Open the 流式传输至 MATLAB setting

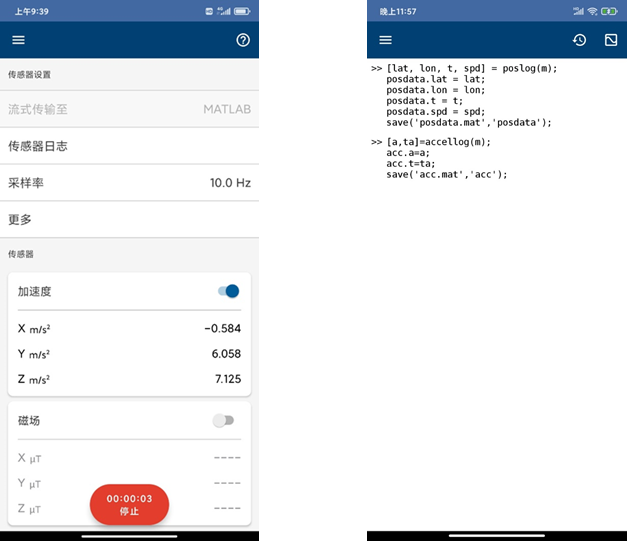130,109
